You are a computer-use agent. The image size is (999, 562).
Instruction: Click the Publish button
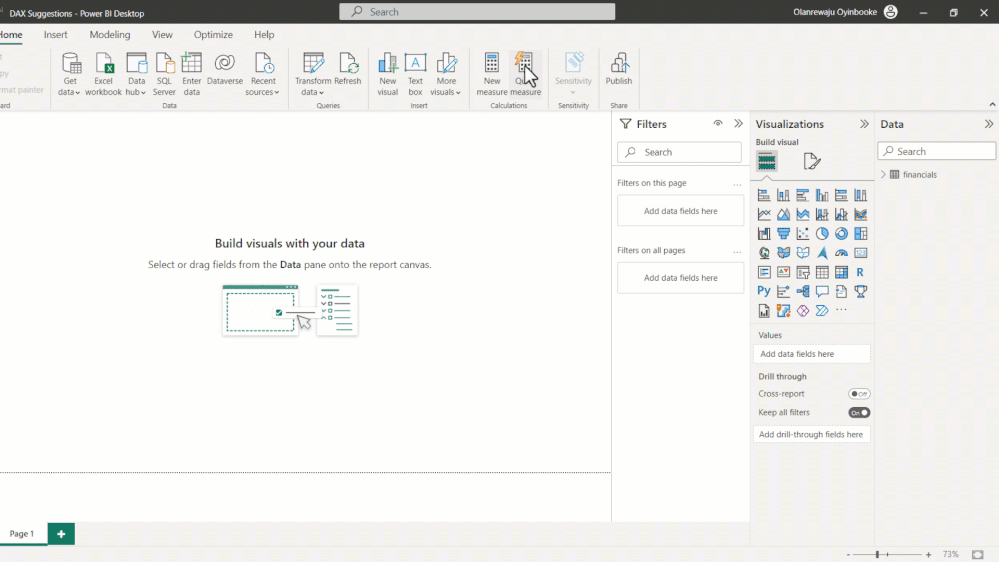(619, 69)
